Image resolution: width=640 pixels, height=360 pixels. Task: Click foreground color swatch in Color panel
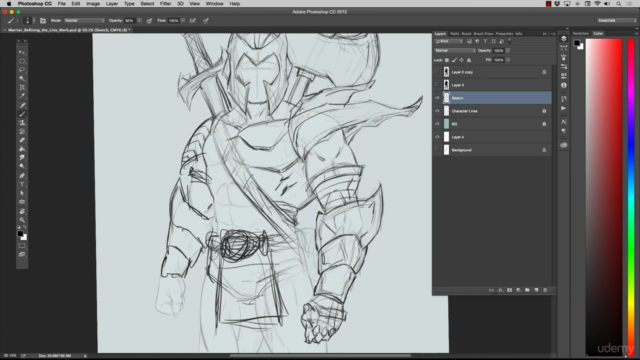pos(577,43)
